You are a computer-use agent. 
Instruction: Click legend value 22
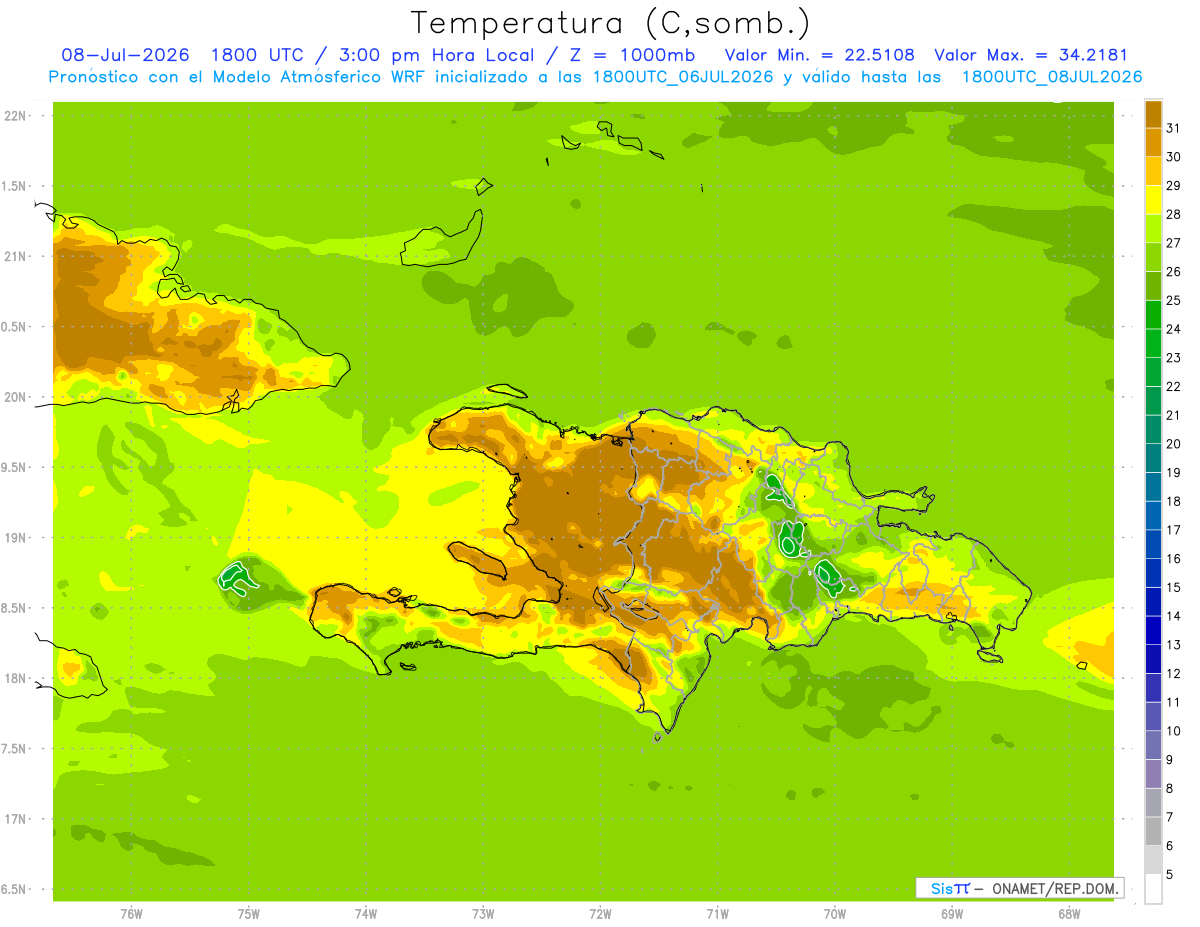click(x=1174, y=386)
